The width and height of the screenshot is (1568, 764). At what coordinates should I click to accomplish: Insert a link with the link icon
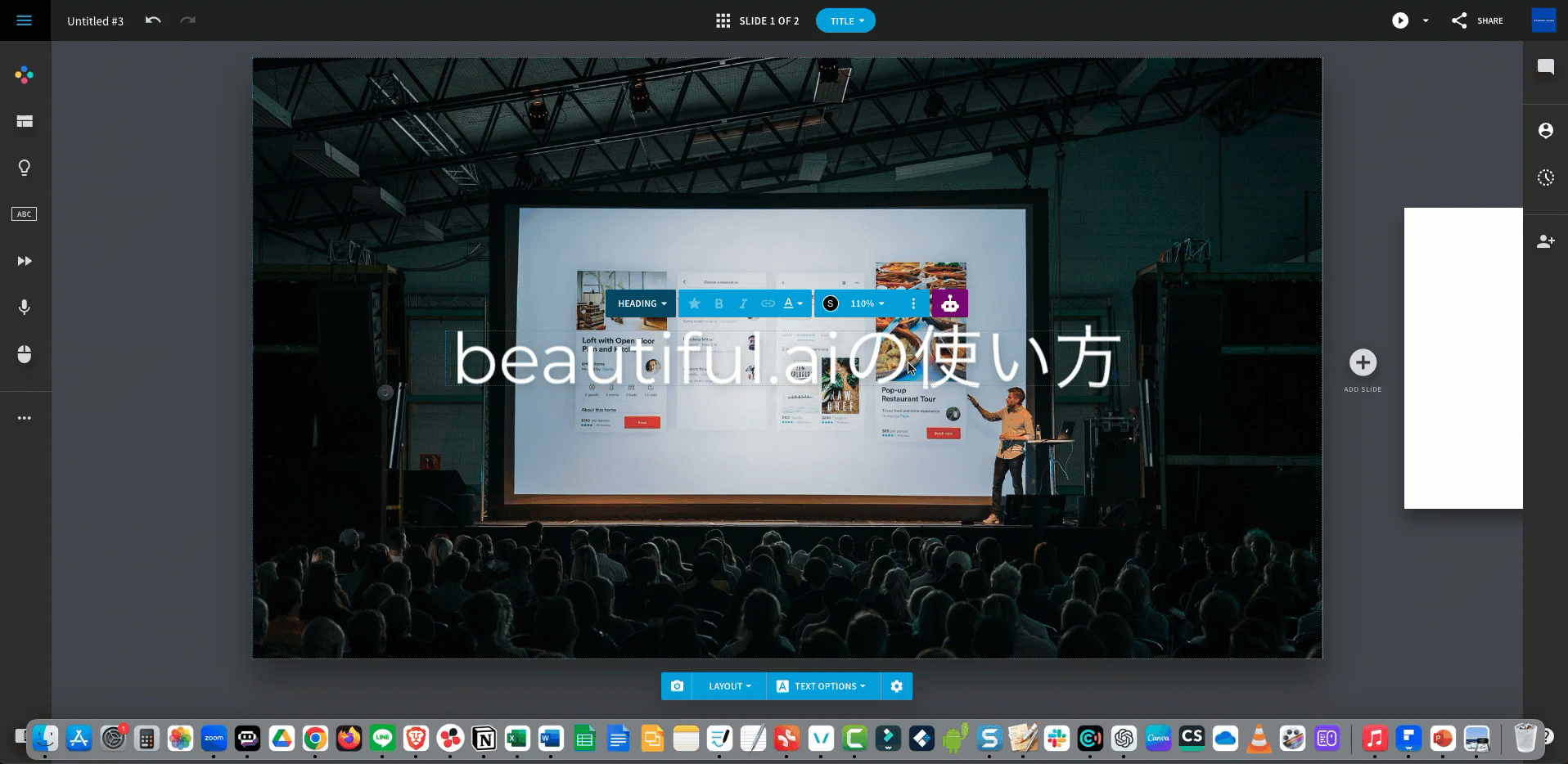click(x=768, y=303)
